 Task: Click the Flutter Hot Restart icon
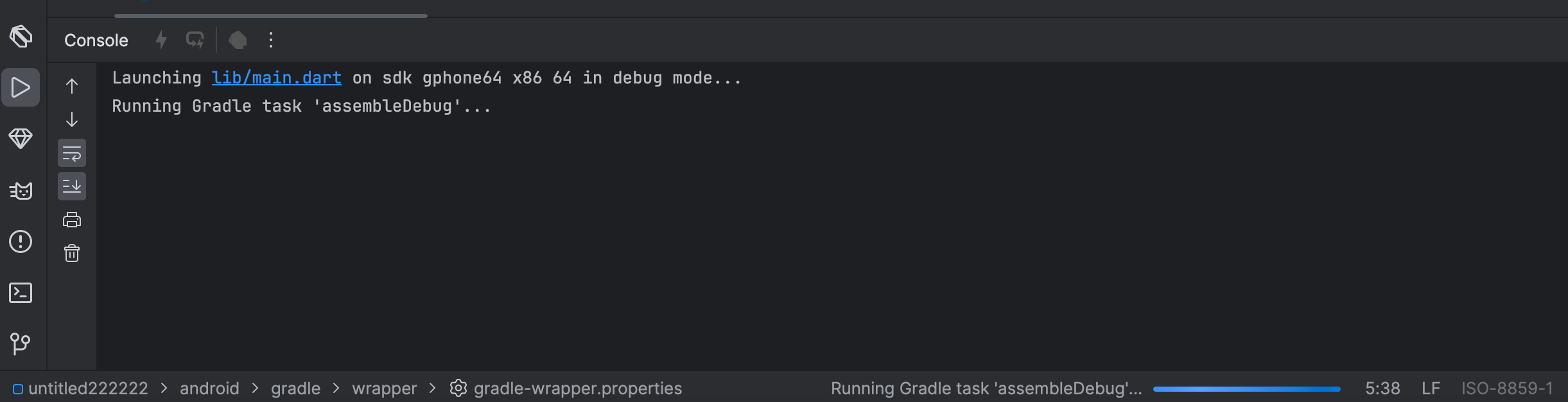coord(195,40)
